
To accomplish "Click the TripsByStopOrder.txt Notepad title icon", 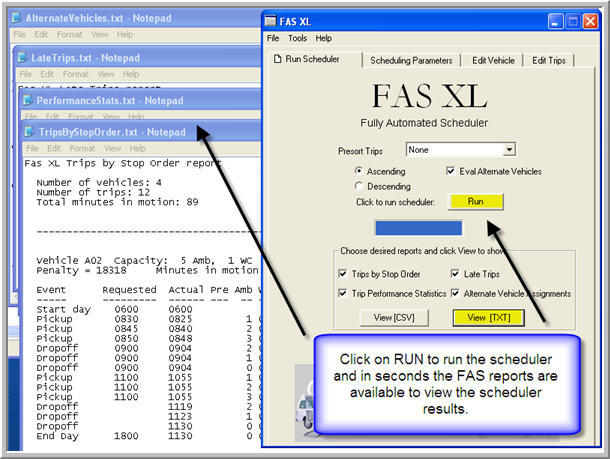I will 30,132.
